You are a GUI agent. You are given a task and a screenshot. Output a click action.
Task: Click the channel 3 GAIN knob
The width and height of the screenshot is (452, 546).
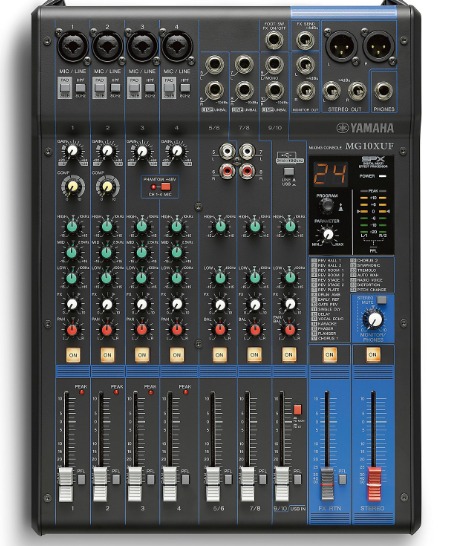point(142,150)
